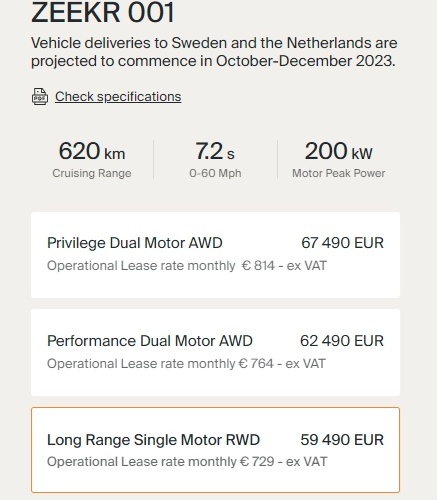Click the October-December 2023 date text
Image resolution: width=437 pixels, height=500 pixels.
(x=305, y=61)
